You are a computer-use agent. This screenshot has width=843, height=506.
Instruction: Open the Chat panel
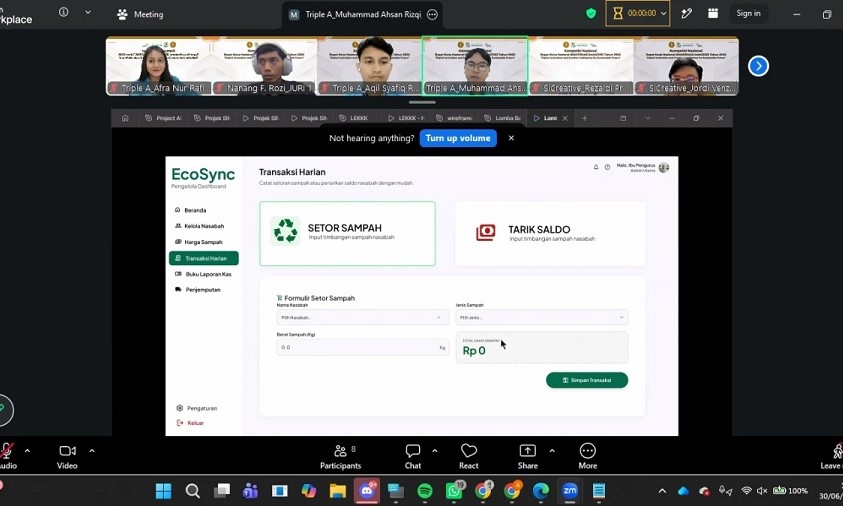point(413,457)
